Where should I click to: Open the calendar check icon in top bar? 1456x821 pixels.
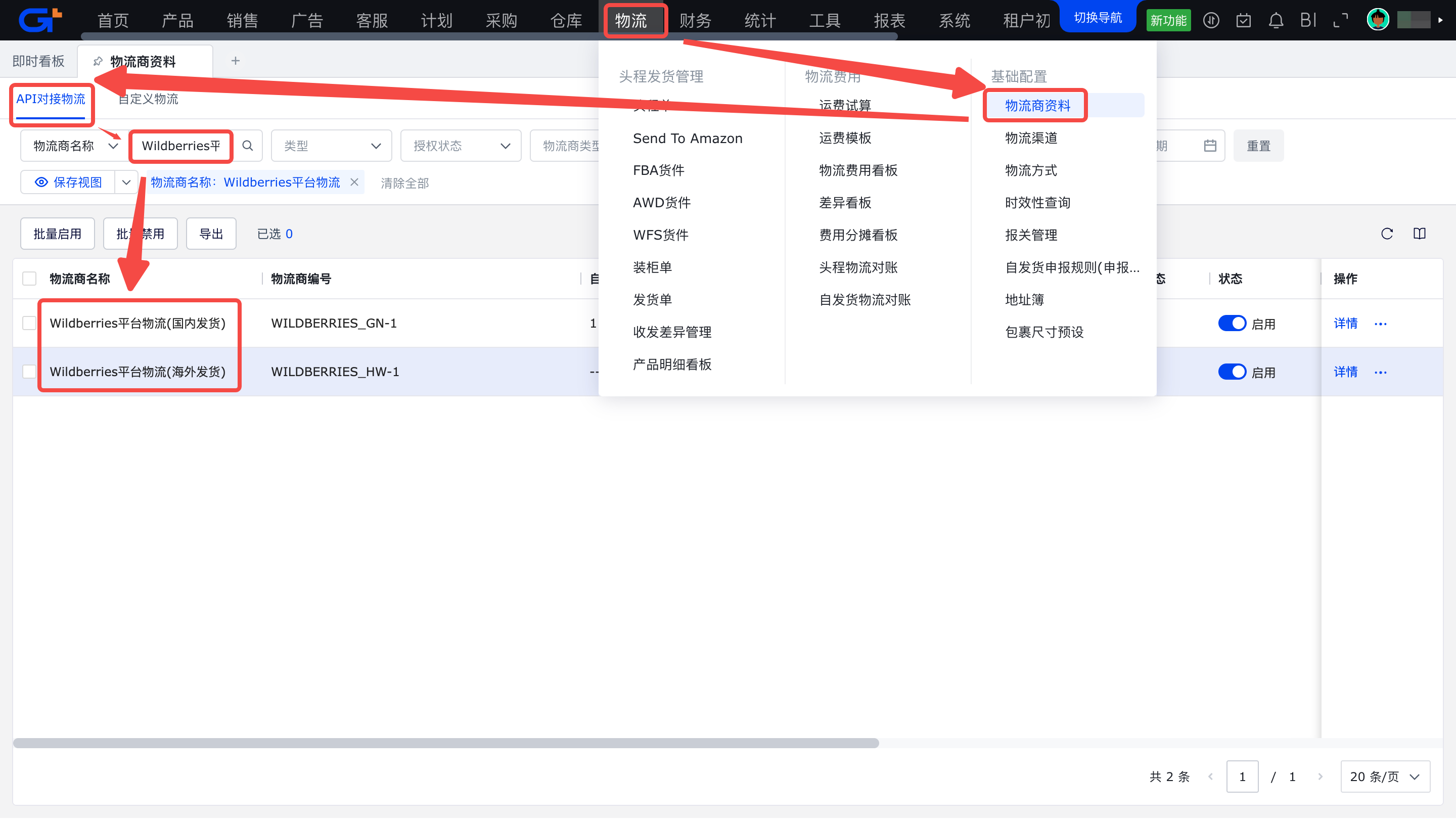click(1243, 21)
